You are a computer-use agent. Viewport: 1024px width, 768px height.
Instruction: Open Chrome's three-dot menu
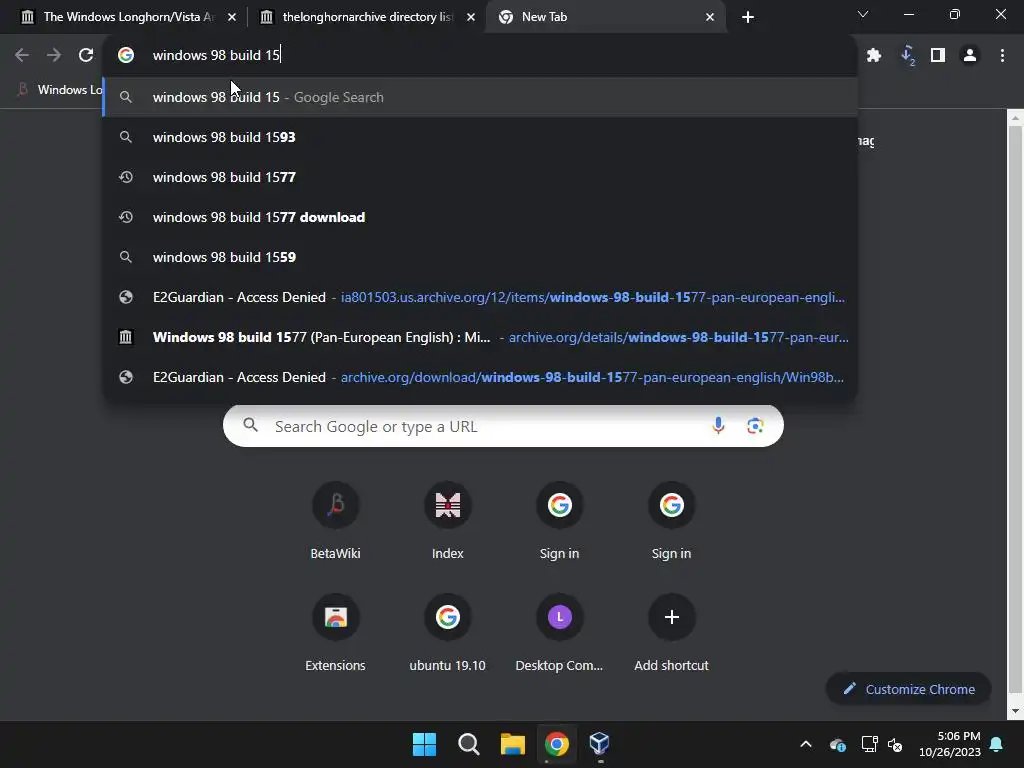[1002, 56]
